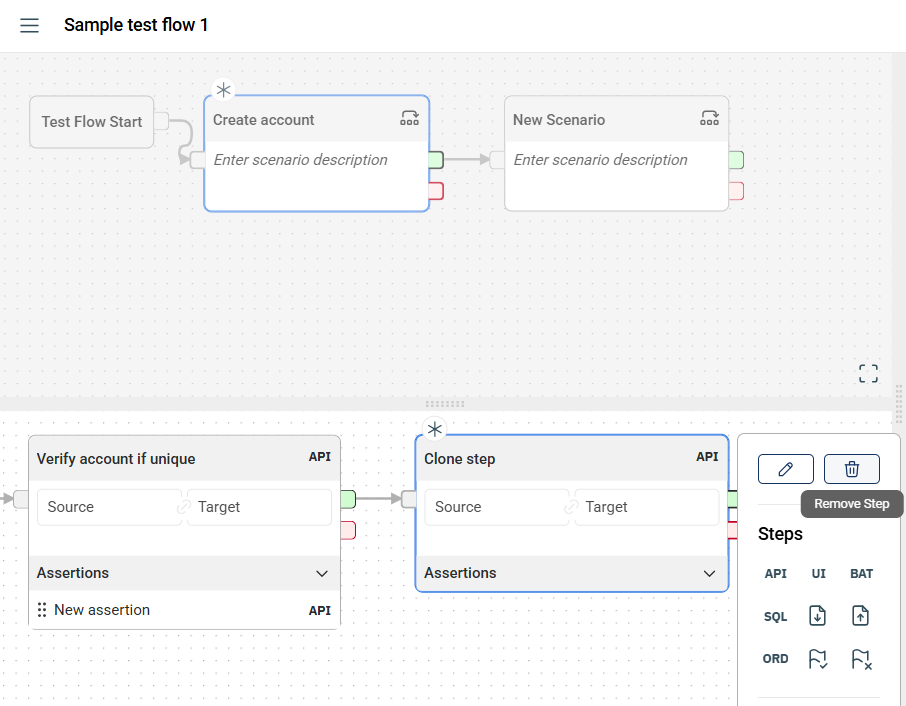Click scenario icon on Create account node

pos(410,119)
